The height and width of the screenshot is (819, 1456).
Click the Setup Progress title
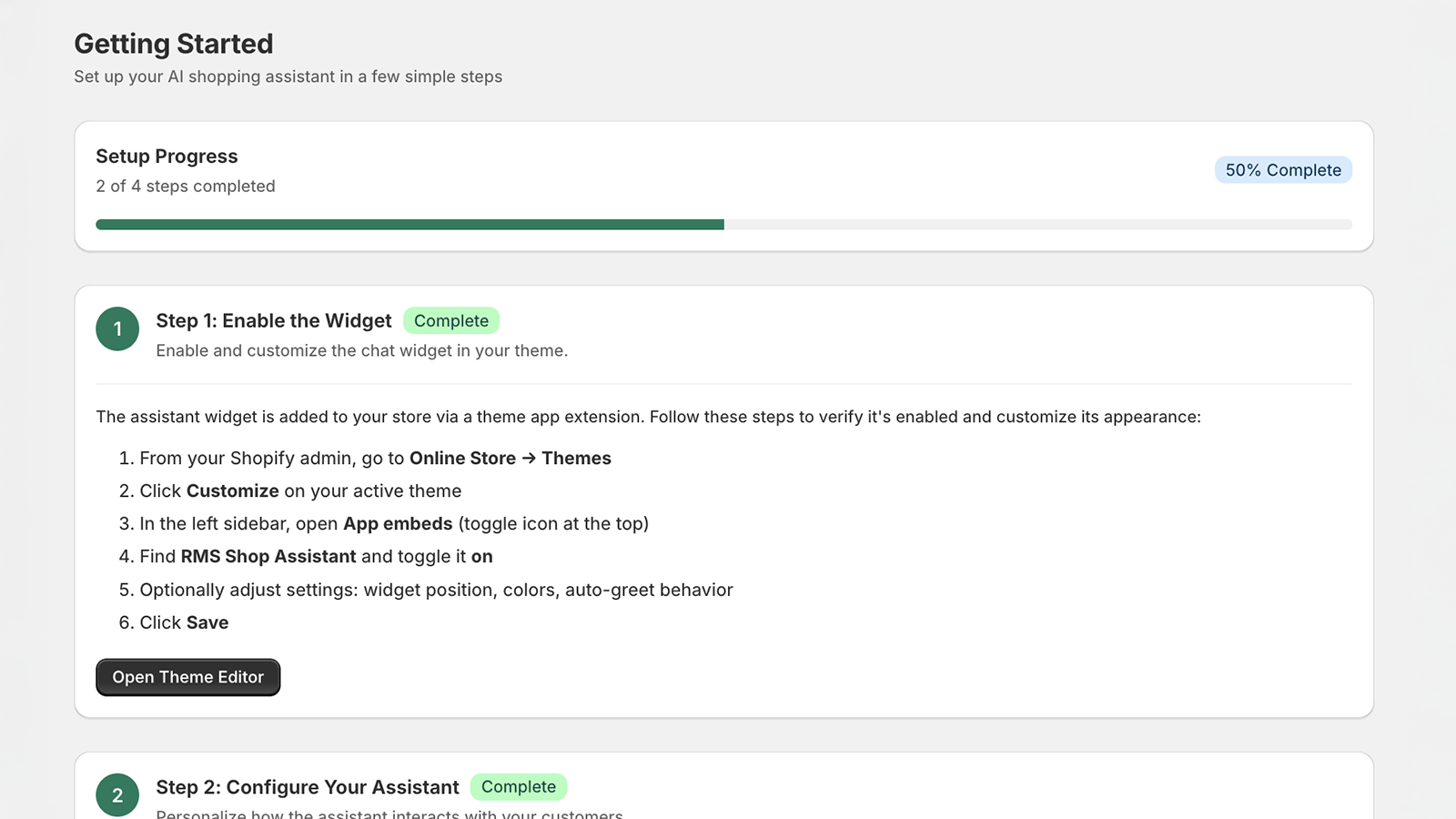(167, 157)
